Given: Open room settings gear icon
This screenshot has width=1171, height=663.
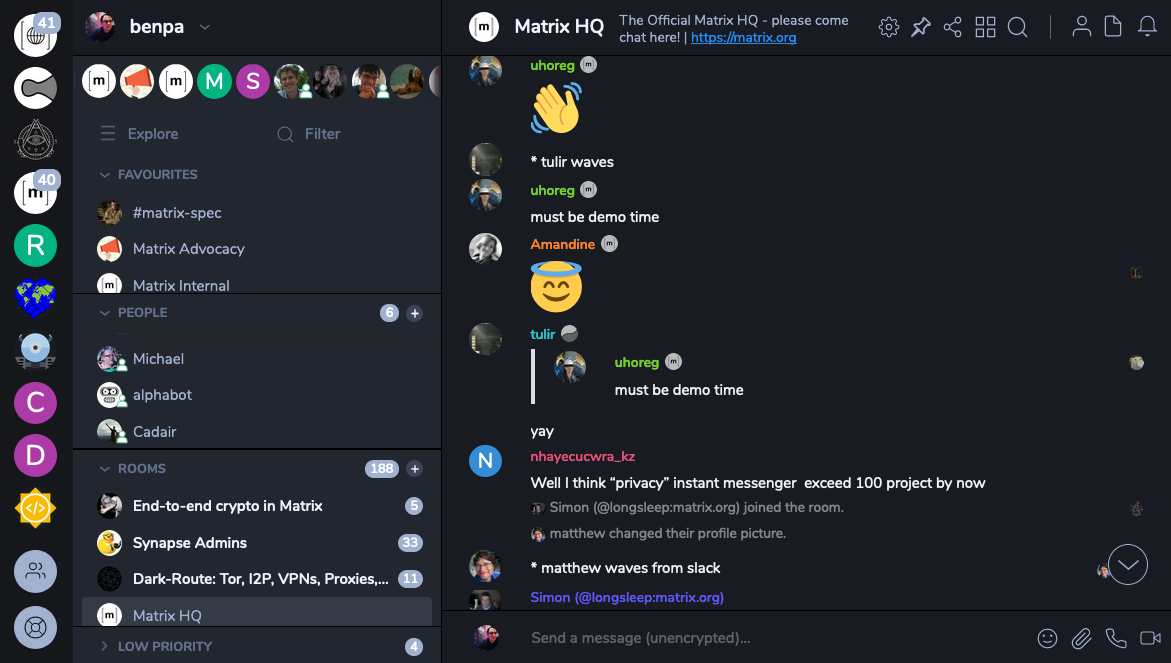Looking at the screenshot, I should pos(889,28).
